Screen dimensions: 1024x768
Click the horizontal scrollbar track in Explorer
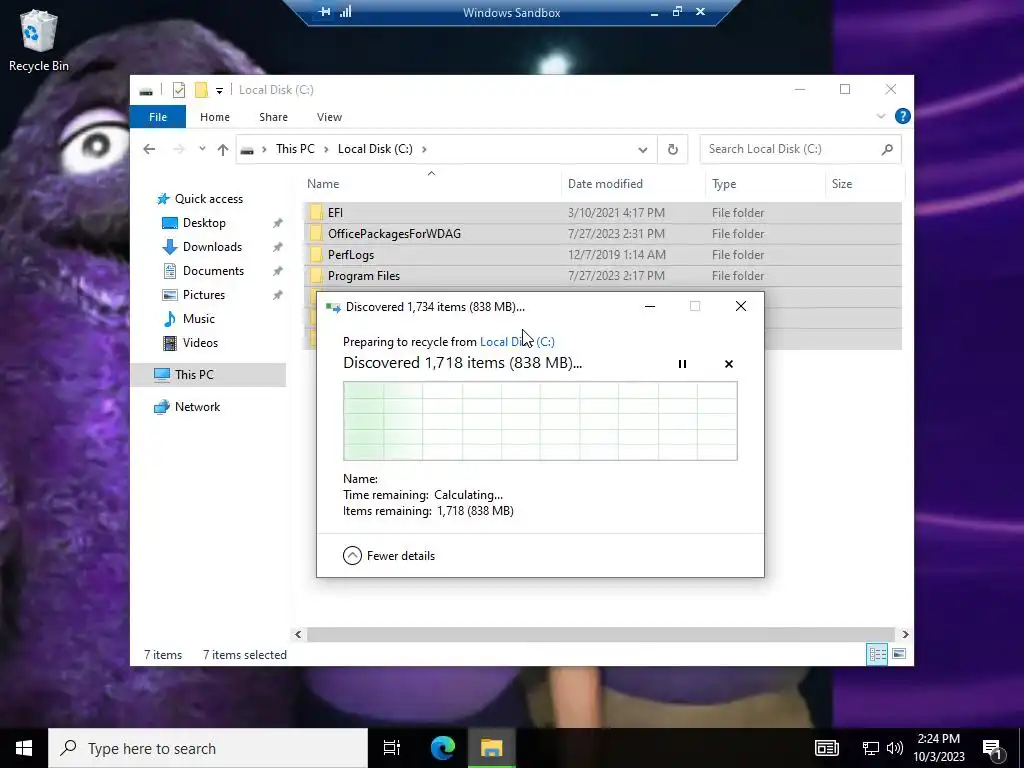600,634
